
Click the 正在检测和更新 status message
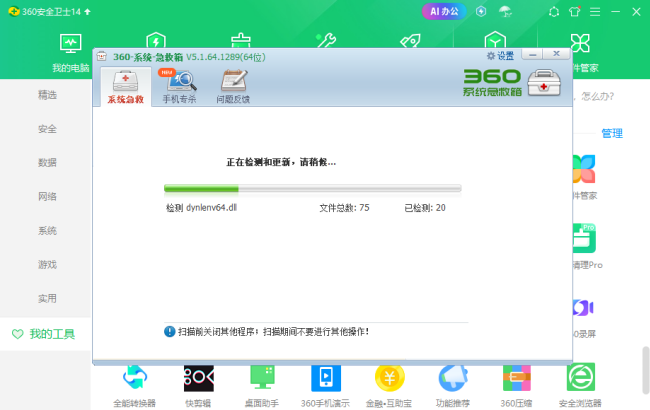[281, 162]
